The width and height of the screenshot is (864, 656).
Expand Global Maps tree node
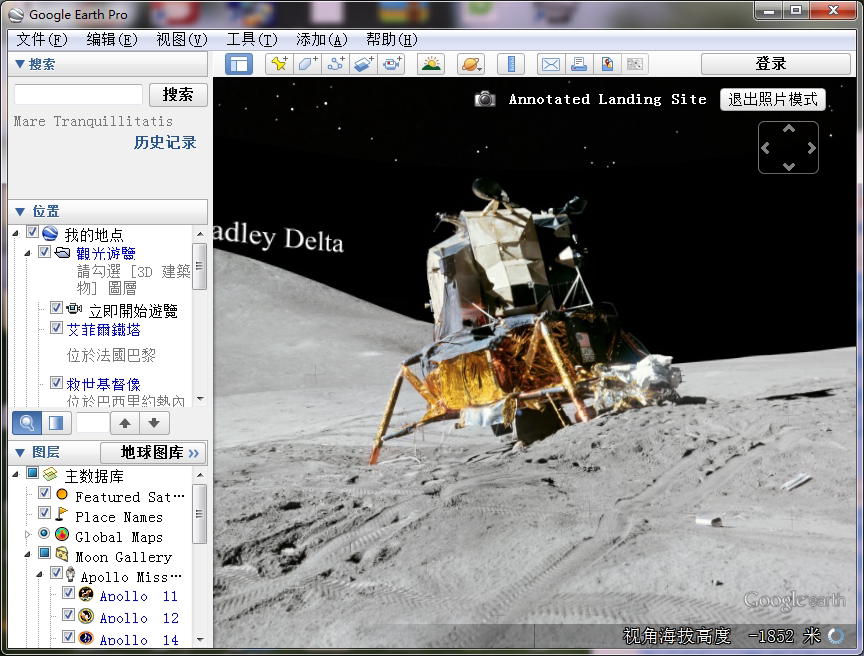pyautogui.click(x=28, y=534)
